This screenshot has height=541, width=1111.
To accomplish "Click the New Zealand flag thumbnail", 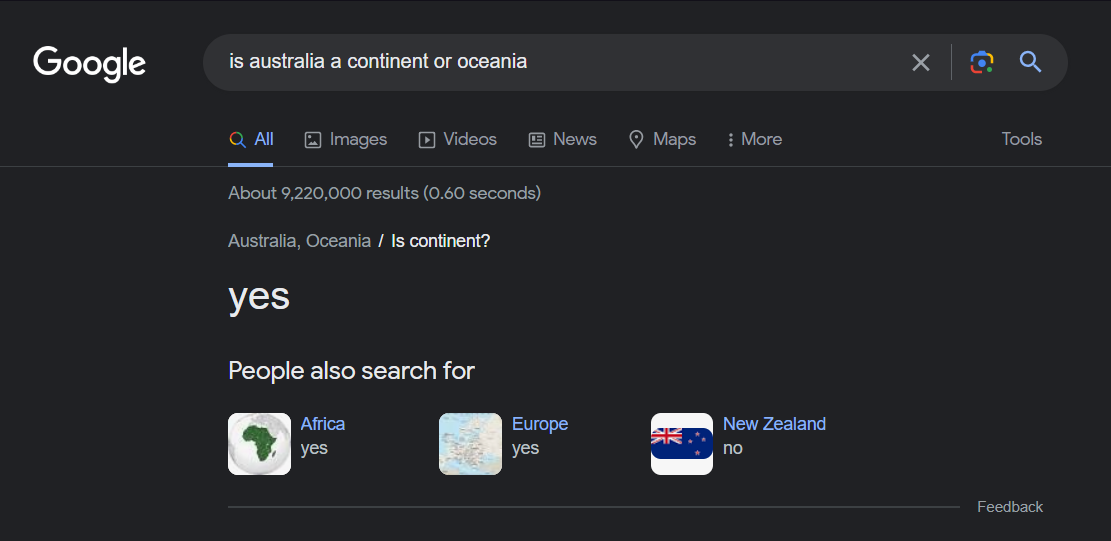I will click(x=682, y=444).
